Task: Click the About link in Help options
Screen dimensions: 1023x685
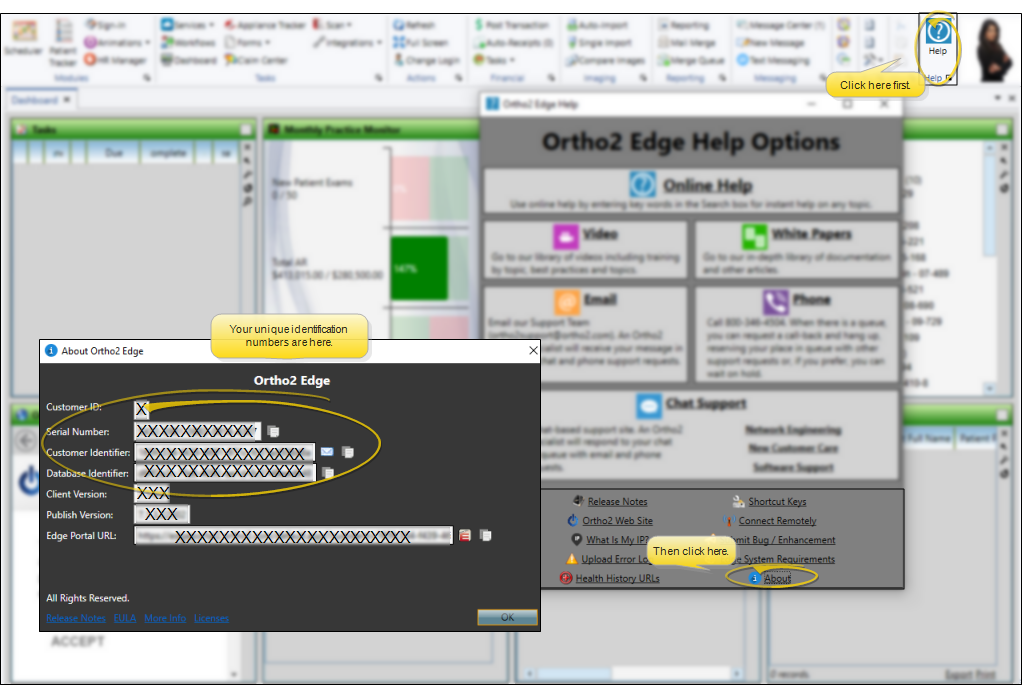Action: 777,578
